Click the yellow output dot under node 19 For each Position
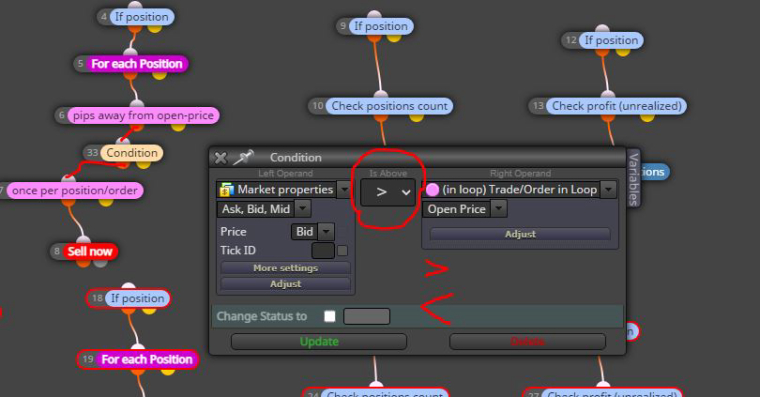This screenshot has height=397, width=760. click(168, 371)
